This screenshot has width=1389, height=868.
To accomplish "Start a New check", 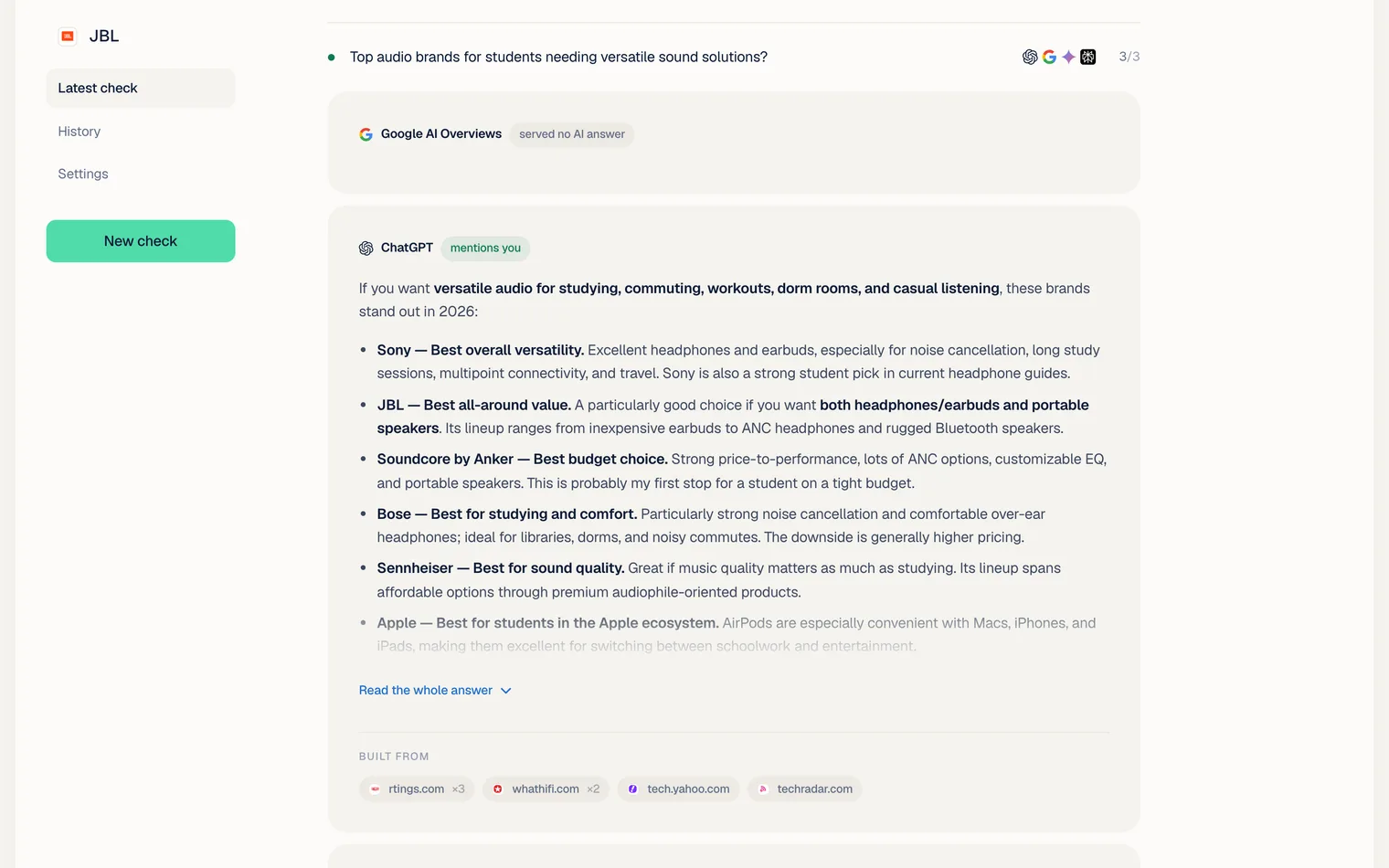I will tap(141, 241).
